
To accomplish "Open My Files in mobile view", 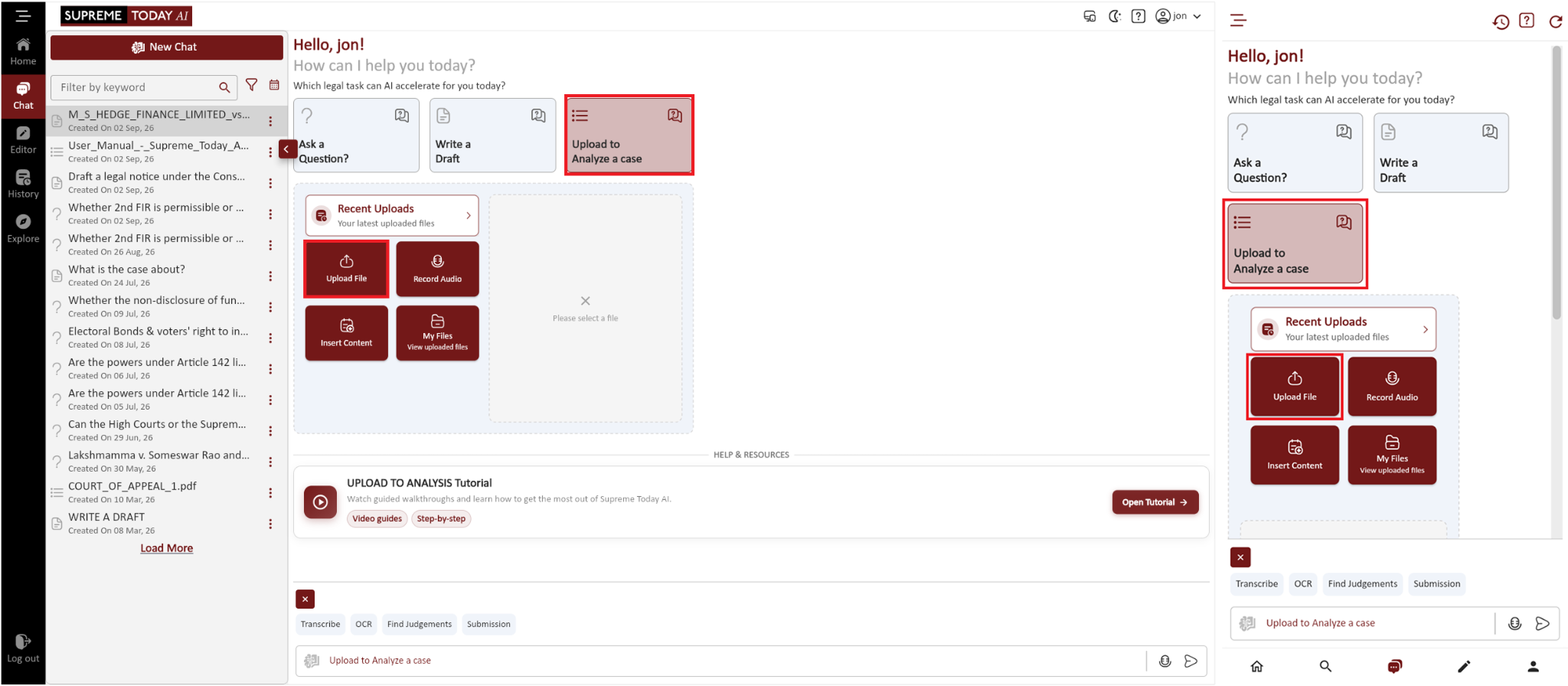I will [x=1392, y=456].
